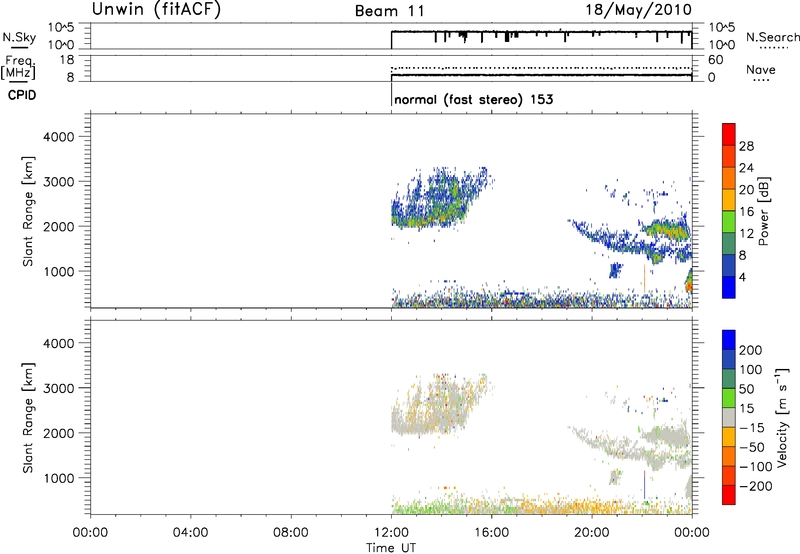Click 'normal (fast stereo) 153' CPID text
This screenshot has width=800, height=554.
coord(473,99)
